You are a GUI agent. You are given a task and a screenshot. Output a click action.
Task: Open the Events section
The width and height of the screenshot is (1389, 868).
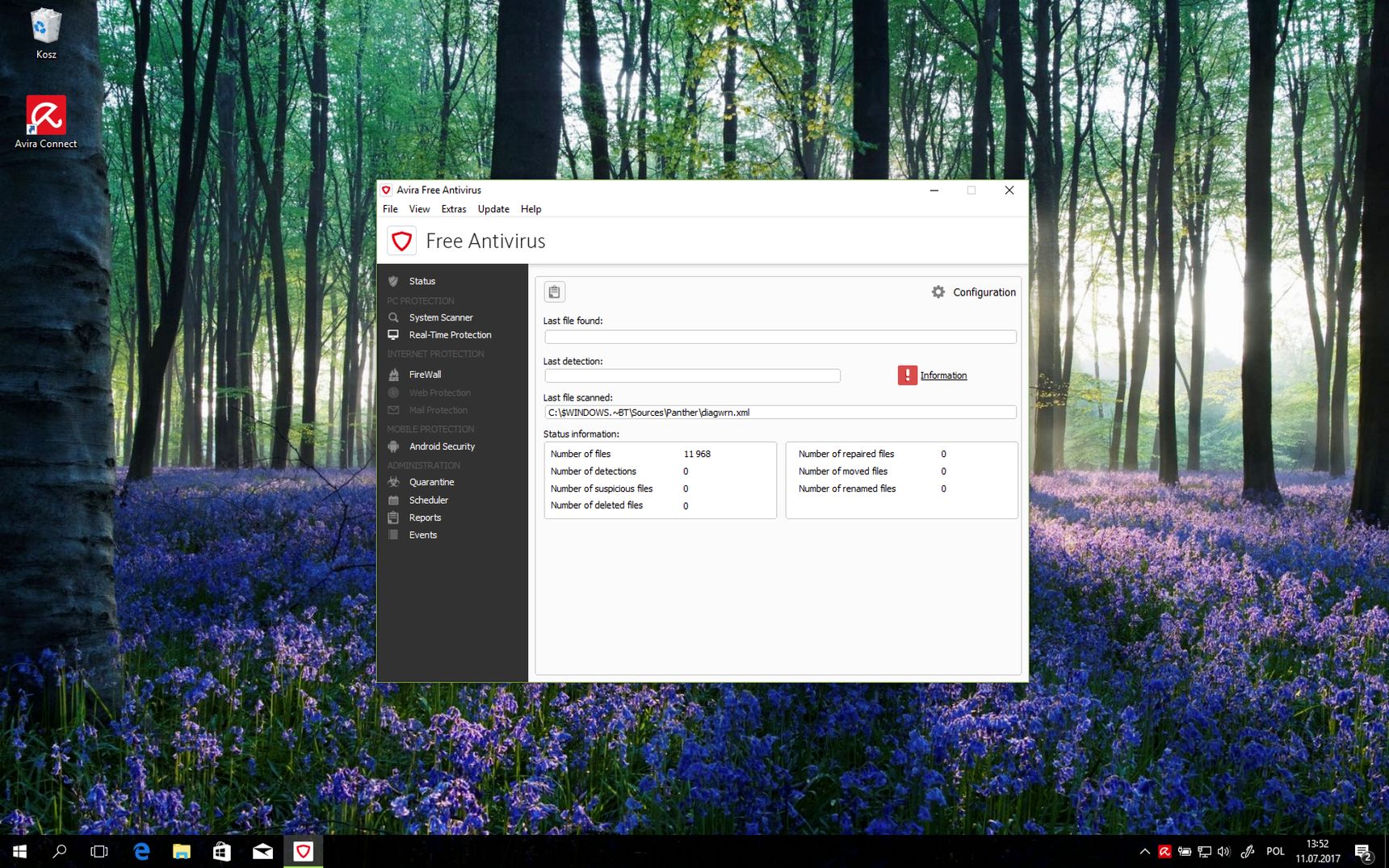pos(422,535)
